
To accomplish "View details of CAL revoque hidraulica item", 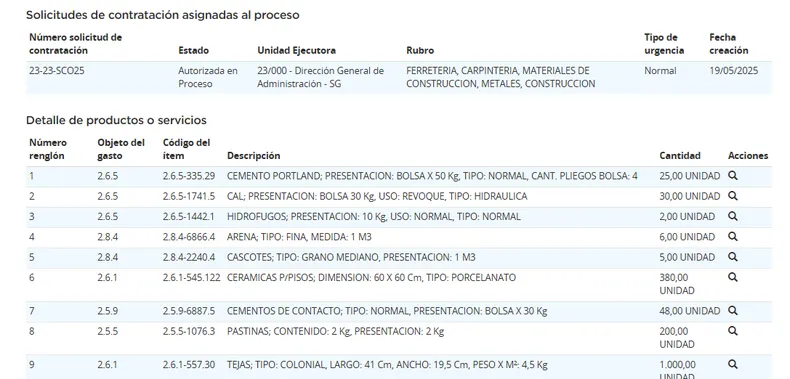I will pyautogui.click(x=733, y=196).
